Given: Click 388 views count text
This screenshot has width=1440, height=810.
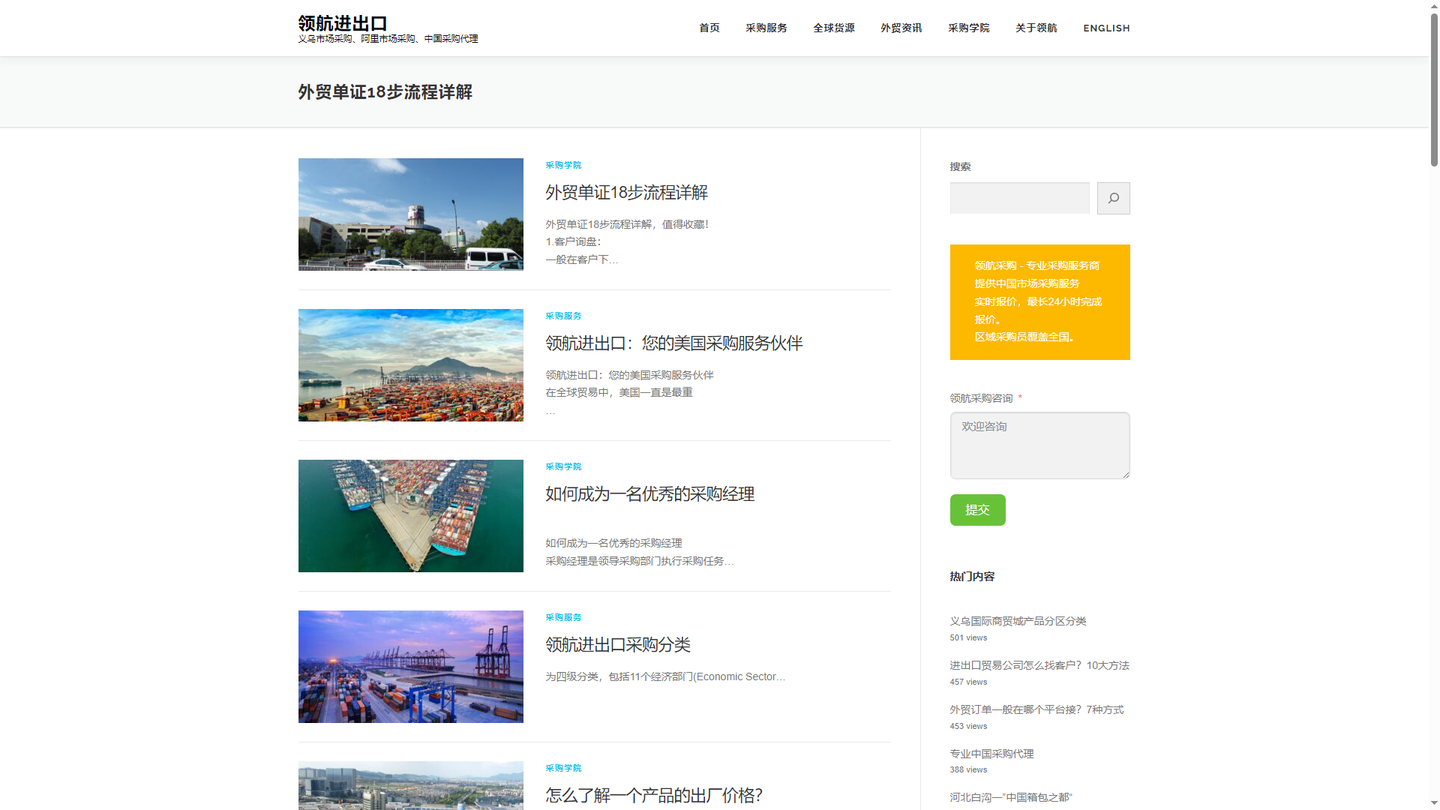Looking at the screenshot, I should [x=968, y=770].
